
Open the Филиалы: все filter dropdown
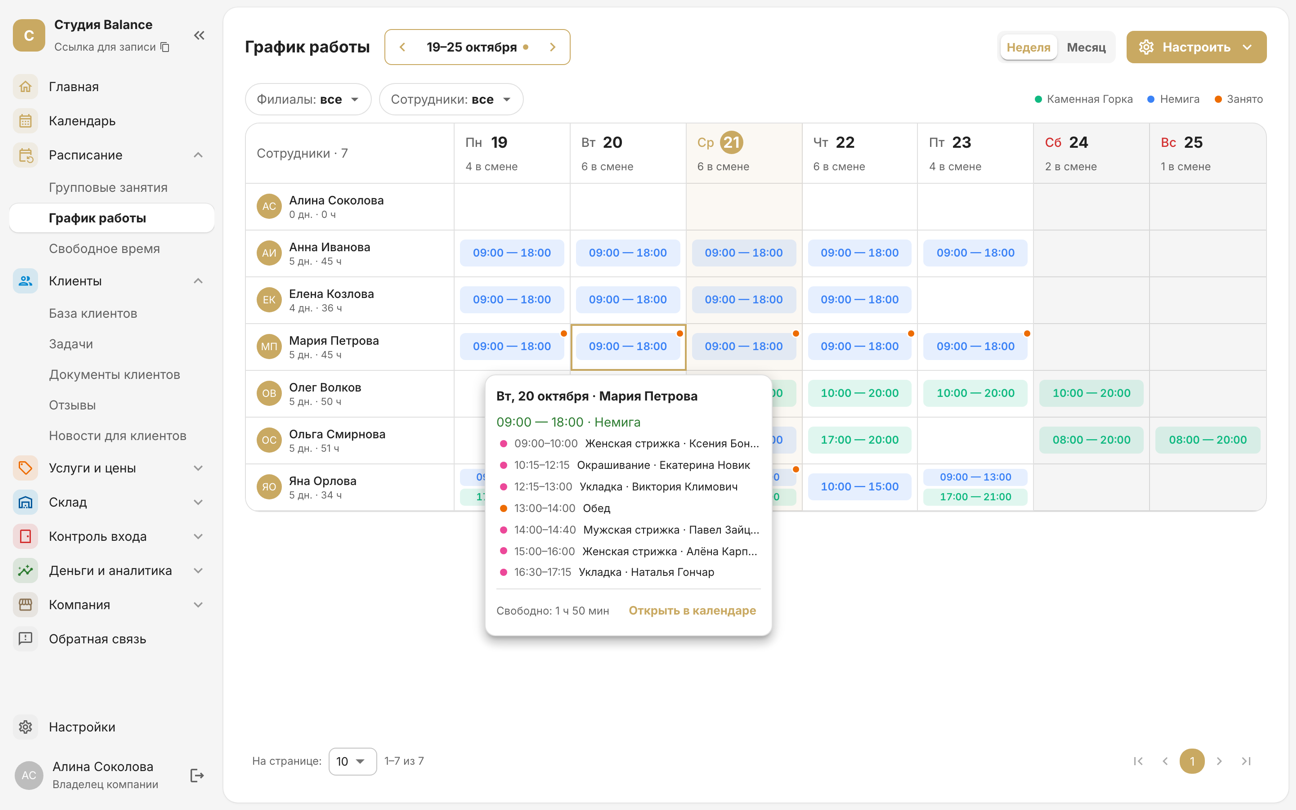pos(308,99)
